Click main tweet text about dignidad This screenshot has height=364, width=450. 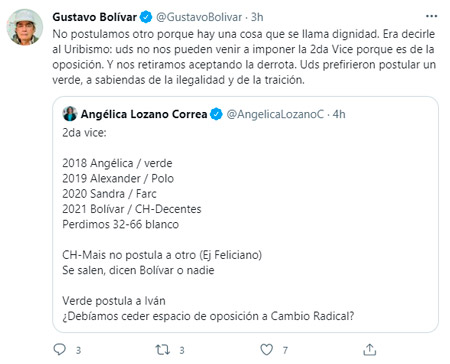(244, 57)
